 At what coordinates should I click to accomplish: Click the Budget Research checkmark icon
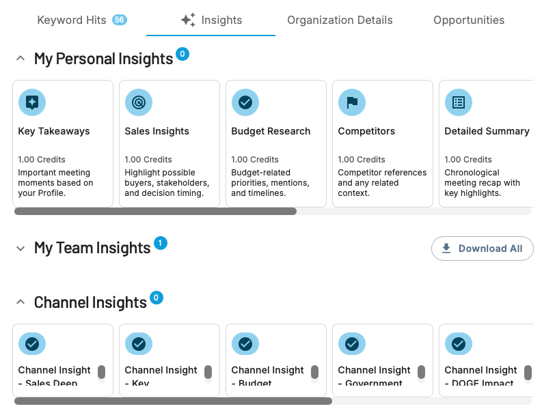(245, 102)
